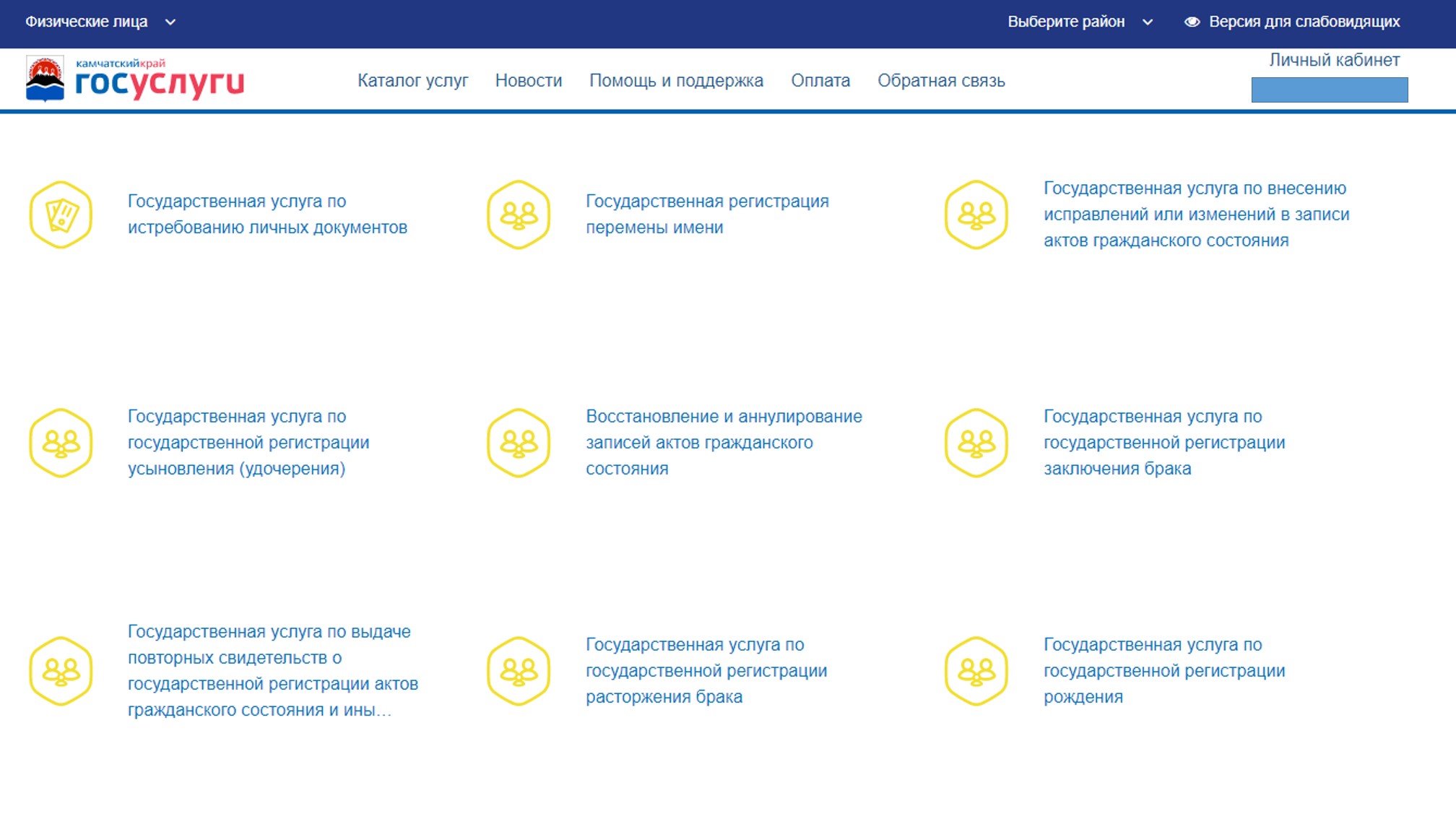Click the icon next to внесению исправлений service
This screenshot has width=1456, height=819.
pos(976,214)
